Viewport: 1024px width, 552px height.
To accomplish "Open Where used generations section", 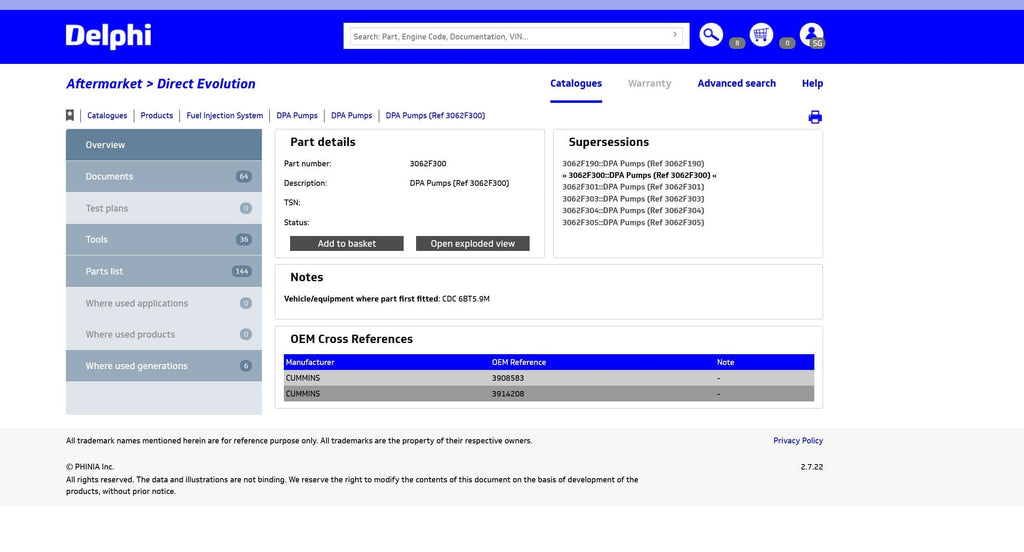I will (136, 366).
